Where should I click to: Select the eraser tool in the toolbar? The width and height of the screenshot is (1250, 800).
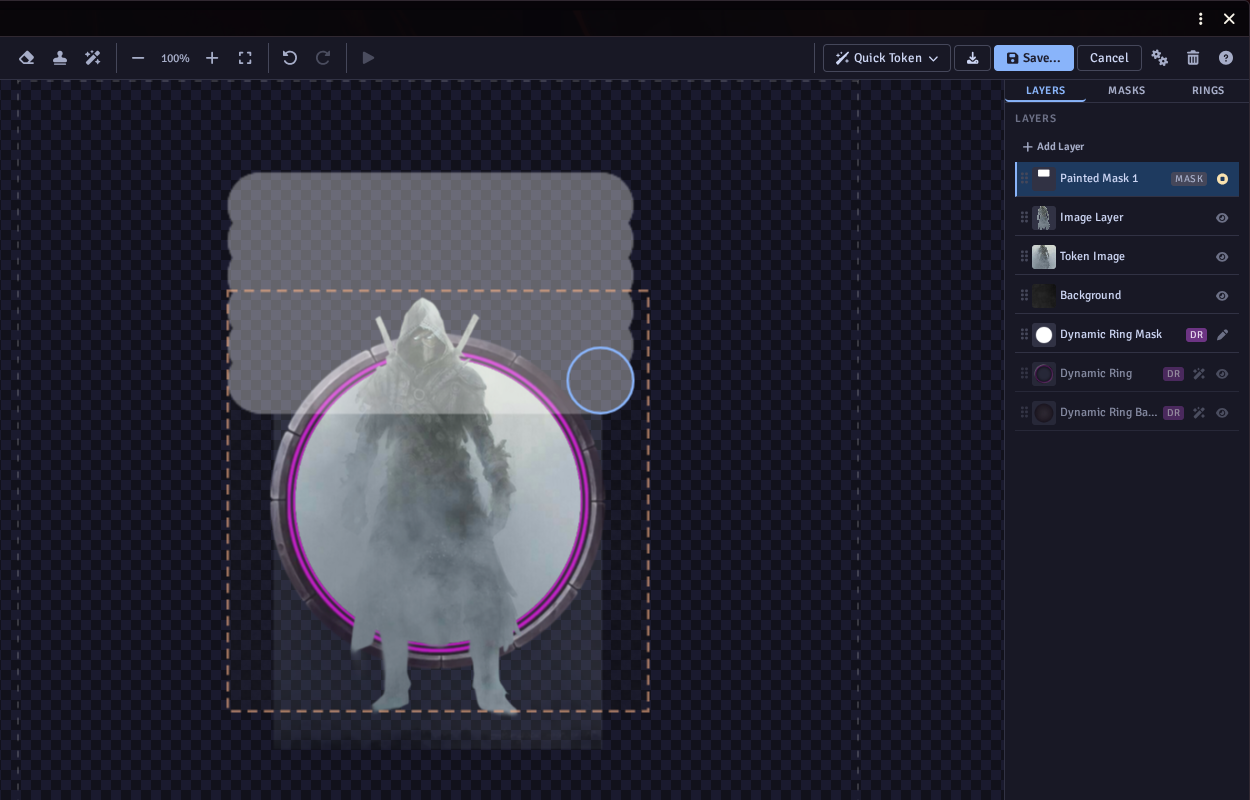tap(27, 58)
